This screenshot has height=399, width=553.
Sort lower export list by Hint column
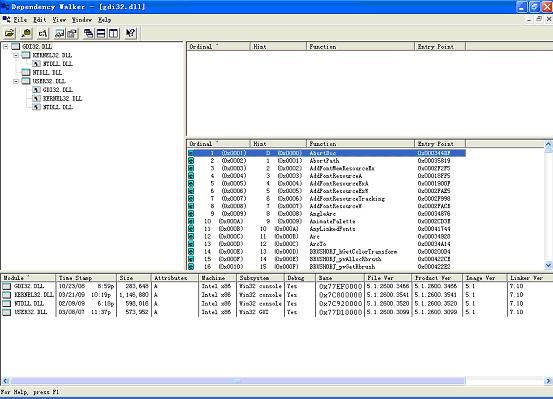pyautogui.click(x=278, y=144)
